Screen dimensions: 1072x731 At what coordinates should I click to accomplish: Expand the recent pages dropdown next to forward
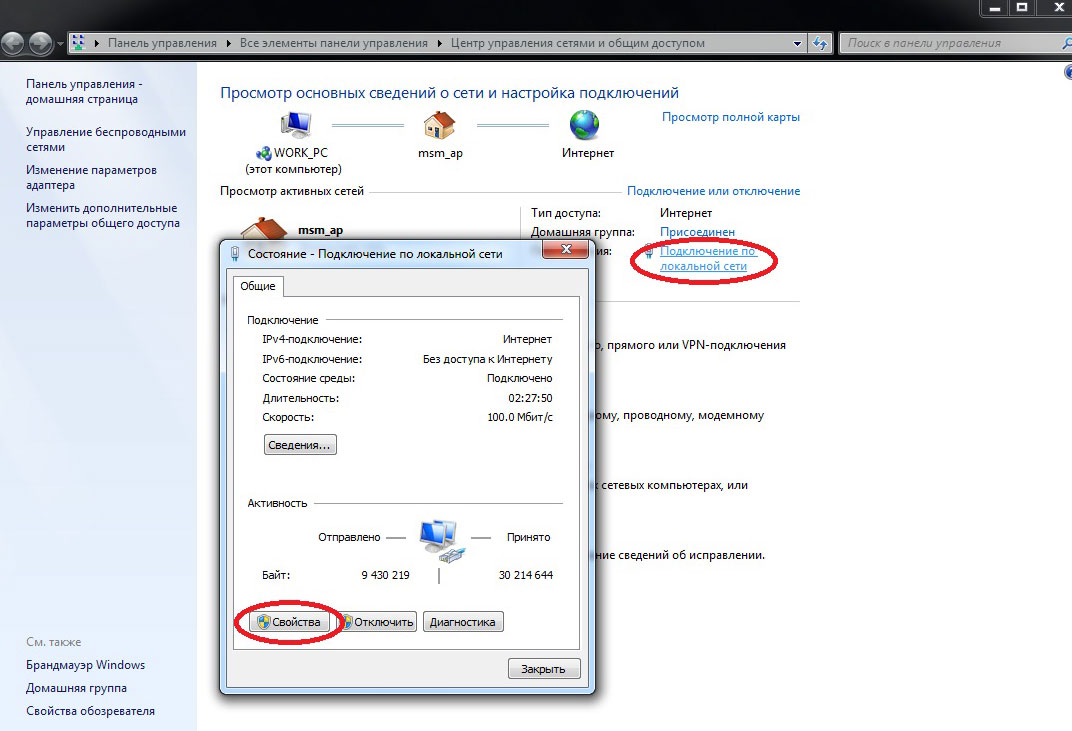point(60,44)
